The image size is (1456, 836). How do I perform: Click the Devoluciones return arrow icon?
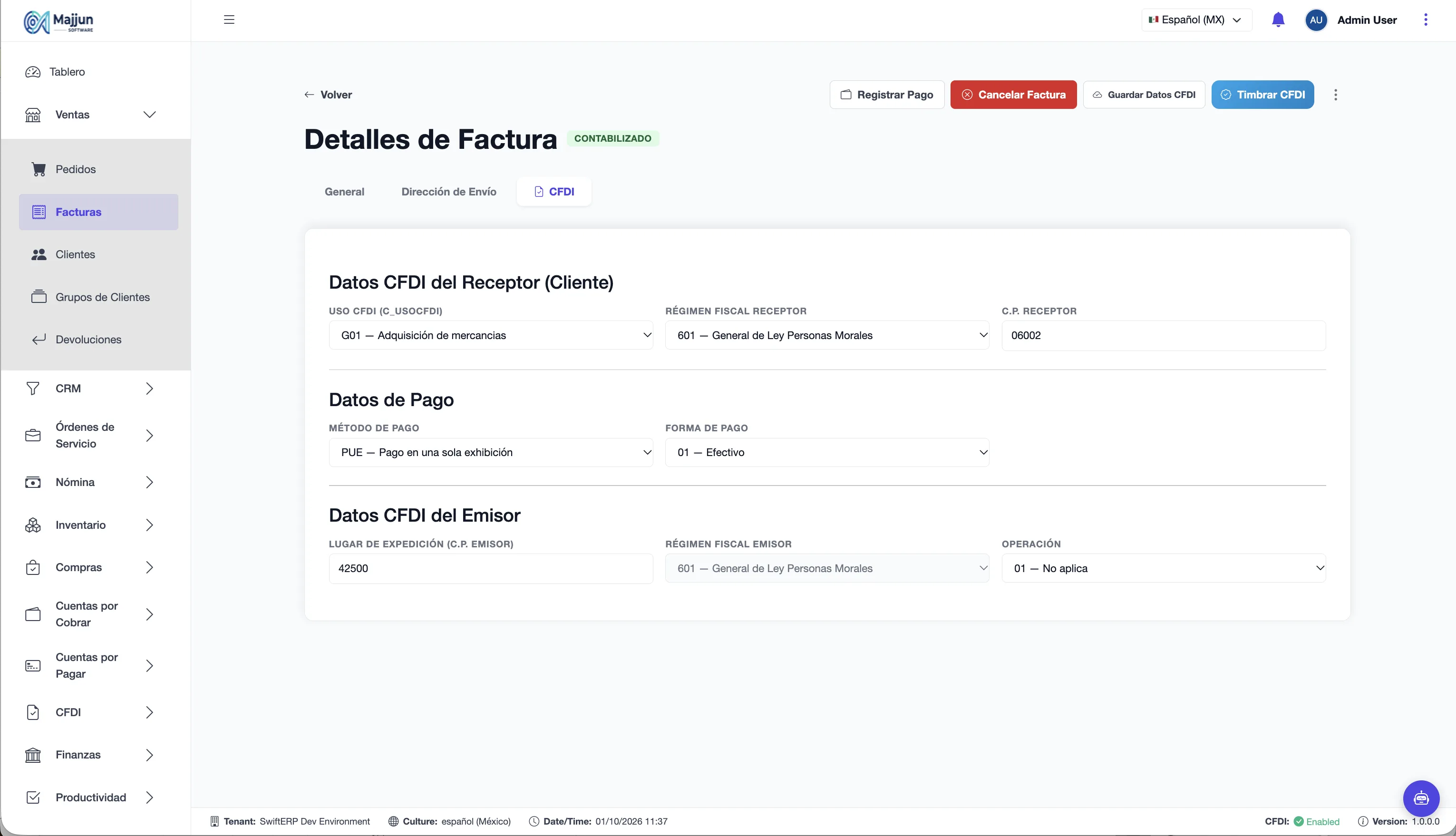(39, 340)
